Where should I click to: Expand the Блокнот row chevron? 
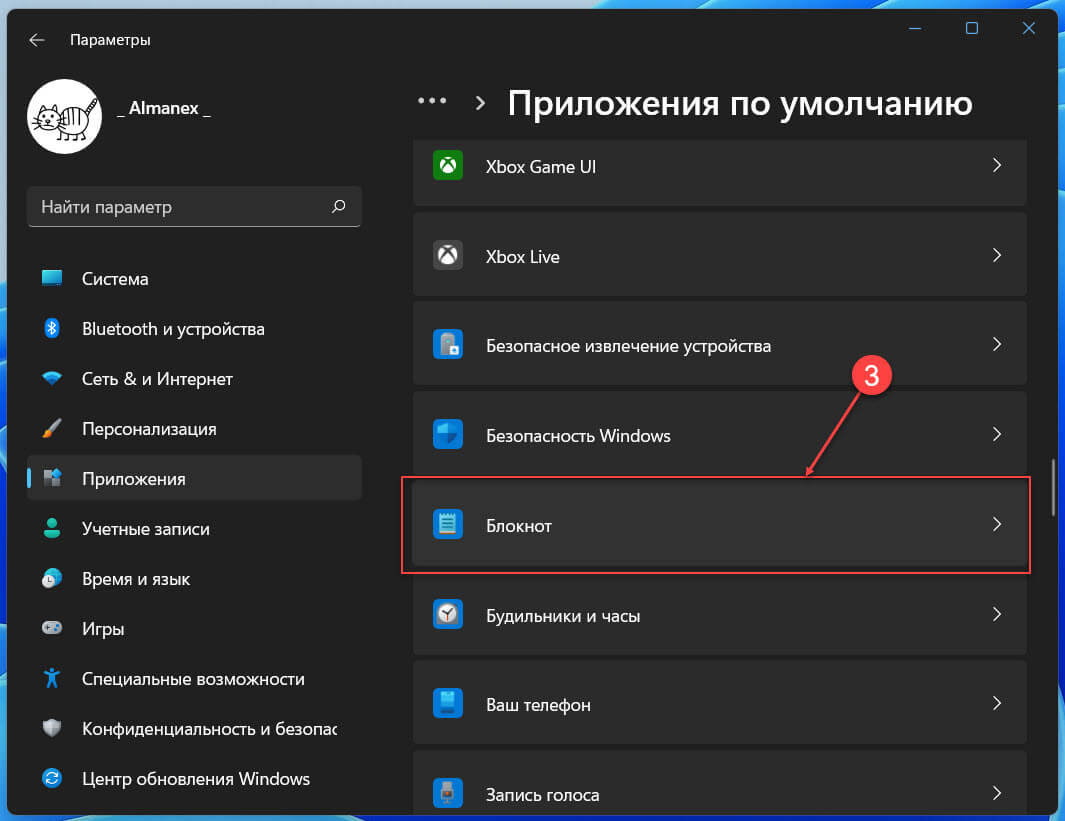[996, 524]
